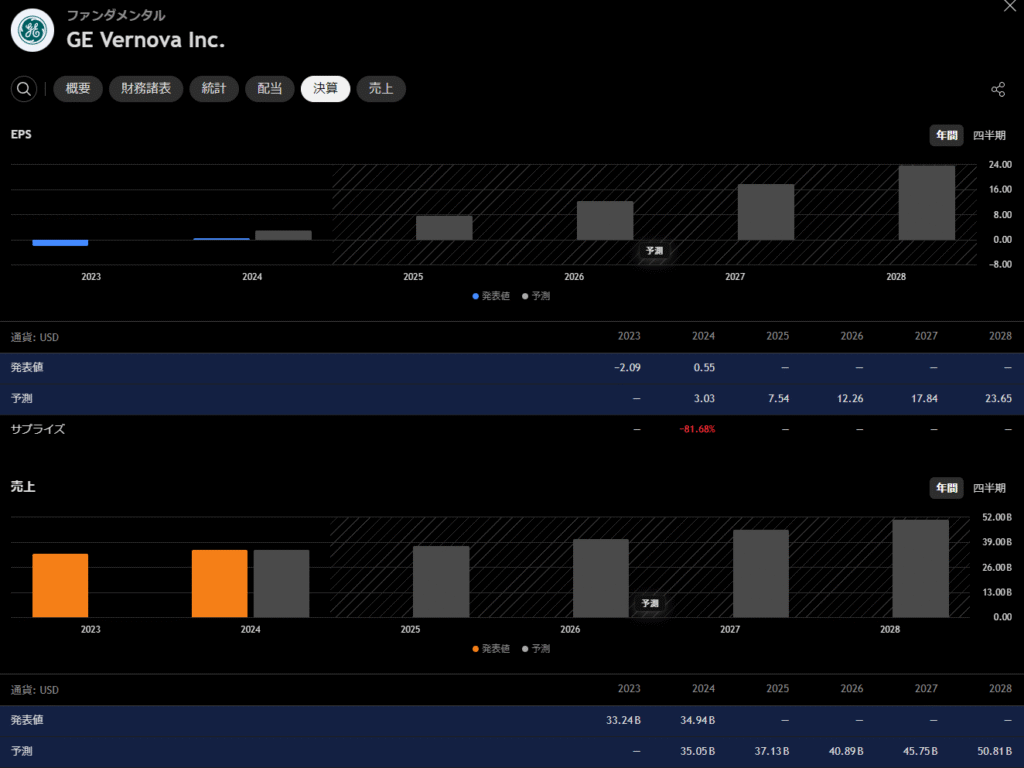Switch to the 概要 tab
Screen dimensions: 1024x768
[78, 89]
